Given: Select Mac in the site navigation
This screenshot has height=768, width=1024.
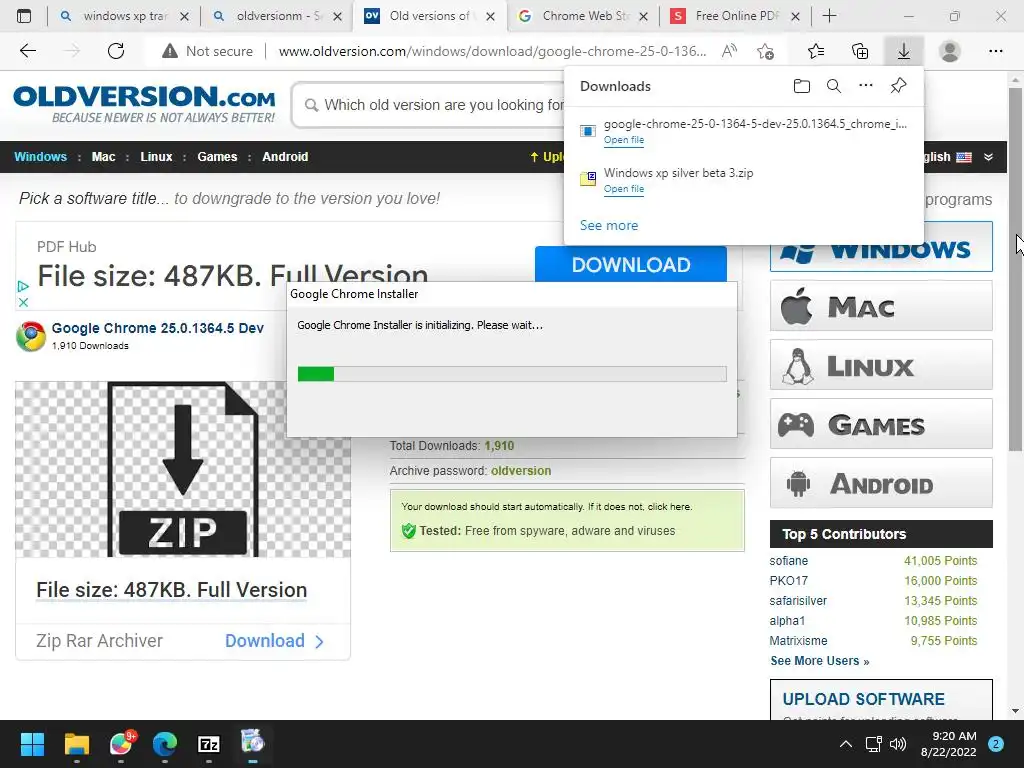Looking at the screenshot, I should tap(103, 157).
